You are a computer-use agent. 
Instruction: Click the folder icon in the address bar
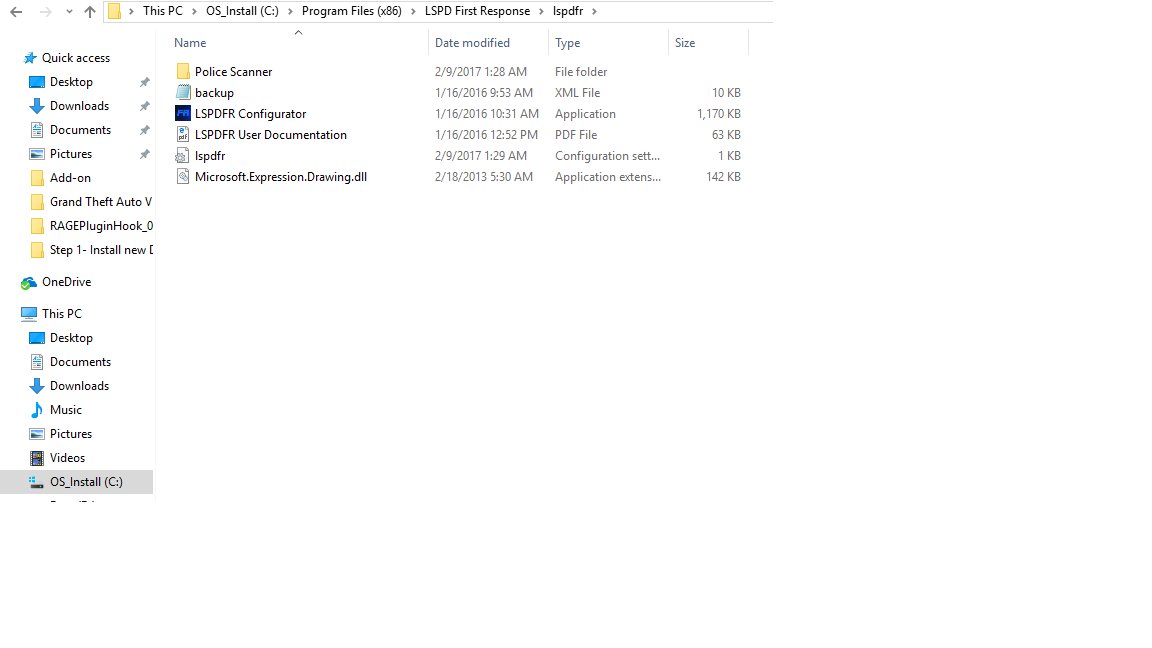(x=115, y=11)
